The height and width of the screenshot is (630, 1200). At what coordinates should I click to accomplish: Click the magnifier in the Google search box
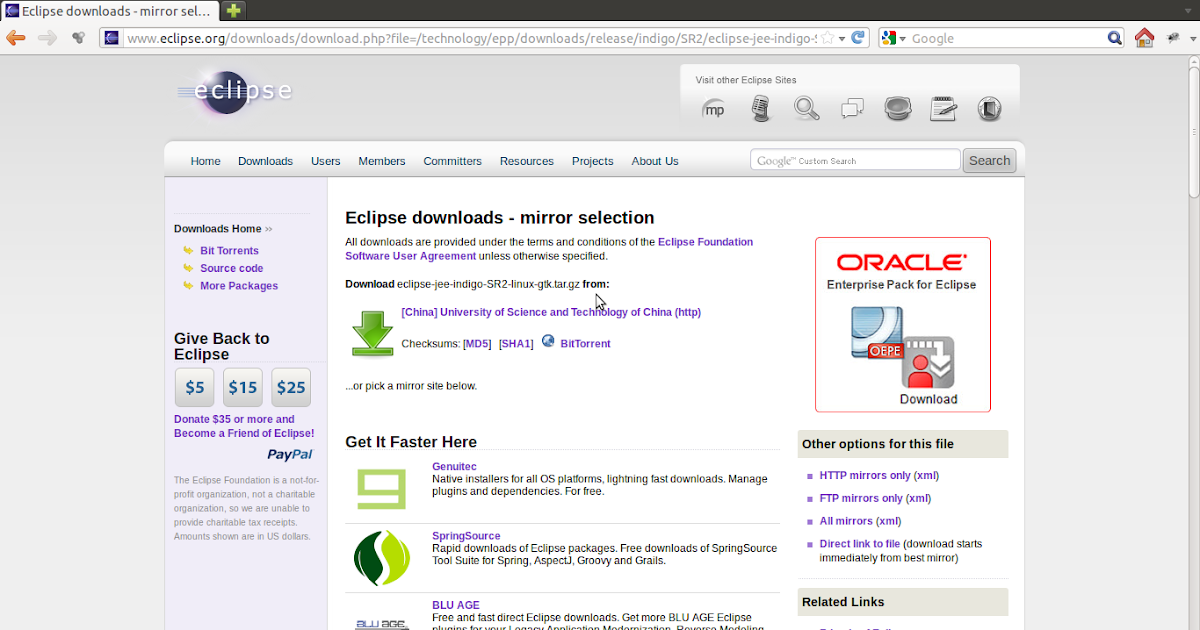click(x=1115, y=38)
